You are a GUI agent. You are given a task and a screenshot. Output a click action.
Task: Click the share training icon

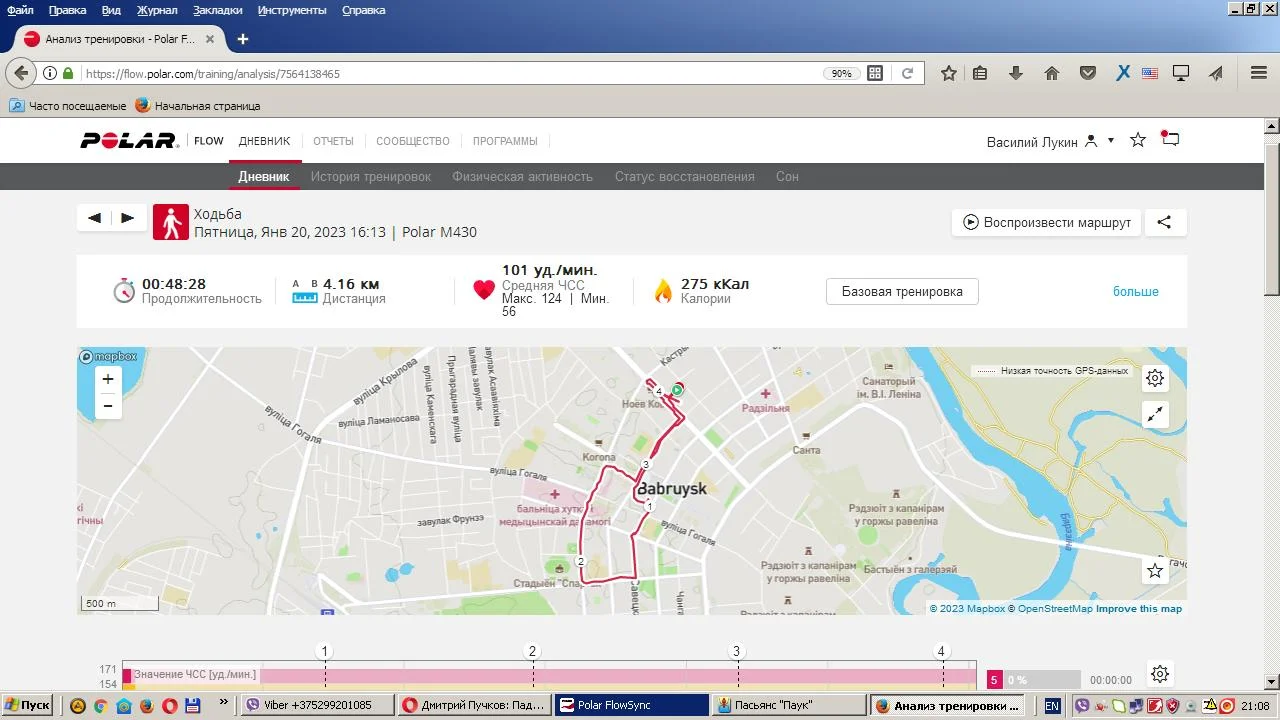tap(1164, 222)
